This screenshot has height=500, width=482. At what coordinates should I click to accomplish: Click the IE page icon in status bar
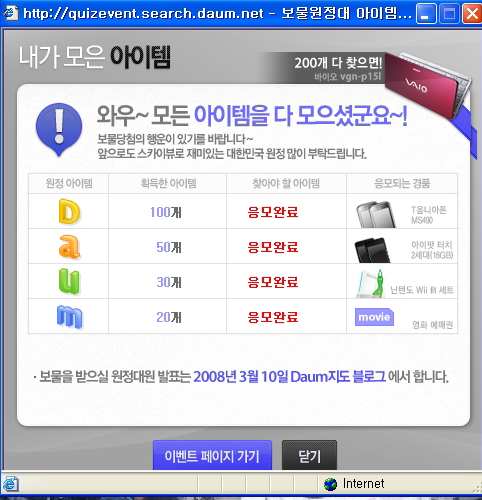point(10,484)
